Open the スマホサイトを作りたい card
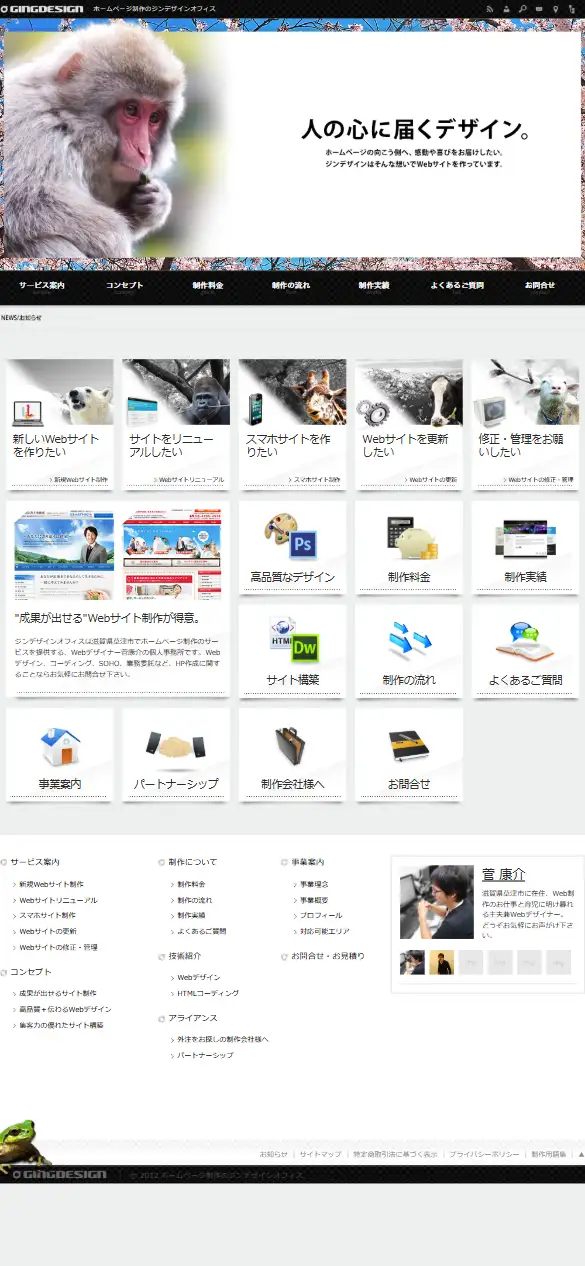585x1266 pixels. (293, 424)
